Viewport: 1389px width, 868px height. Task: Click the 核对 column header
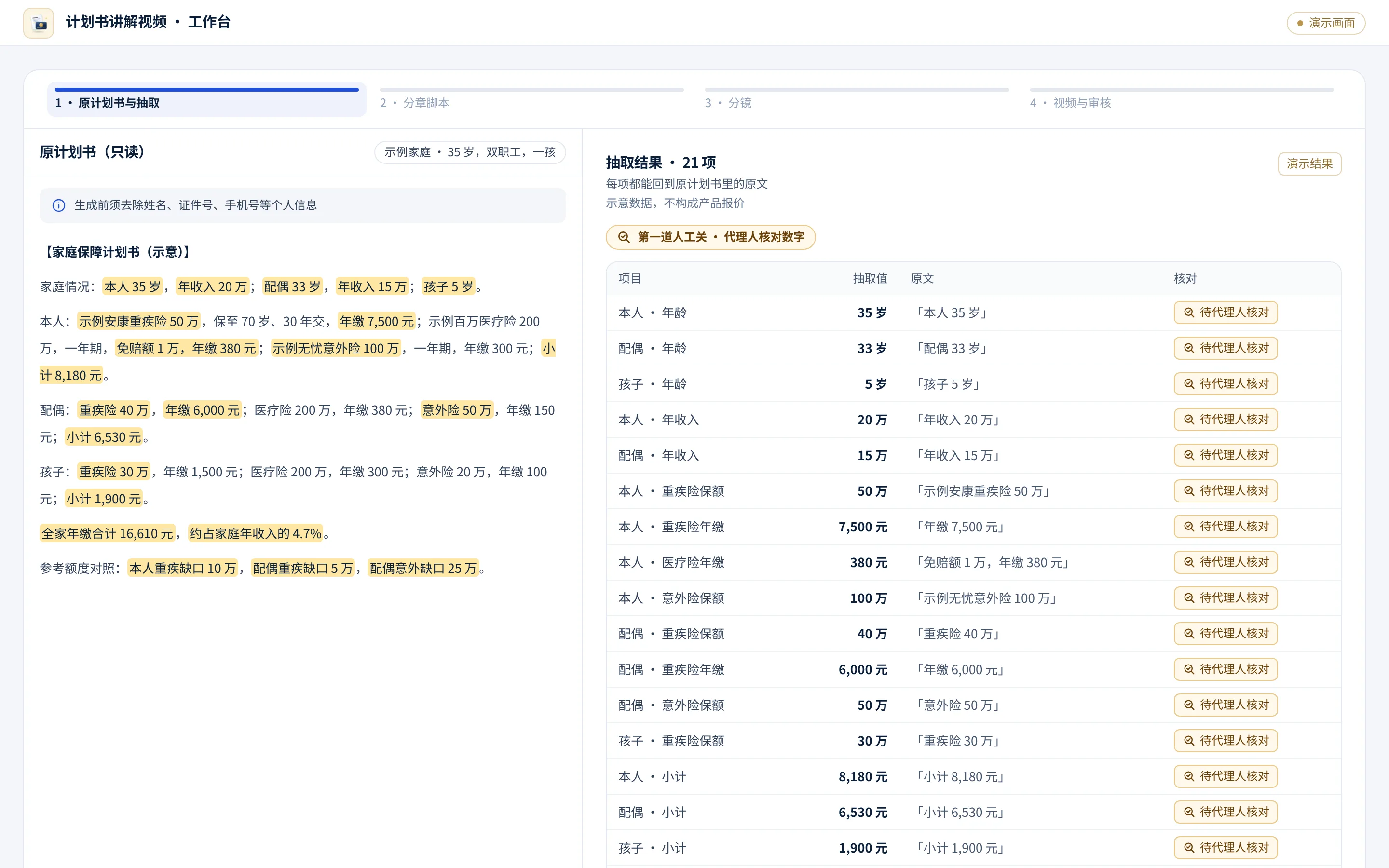click(1185, 278)
